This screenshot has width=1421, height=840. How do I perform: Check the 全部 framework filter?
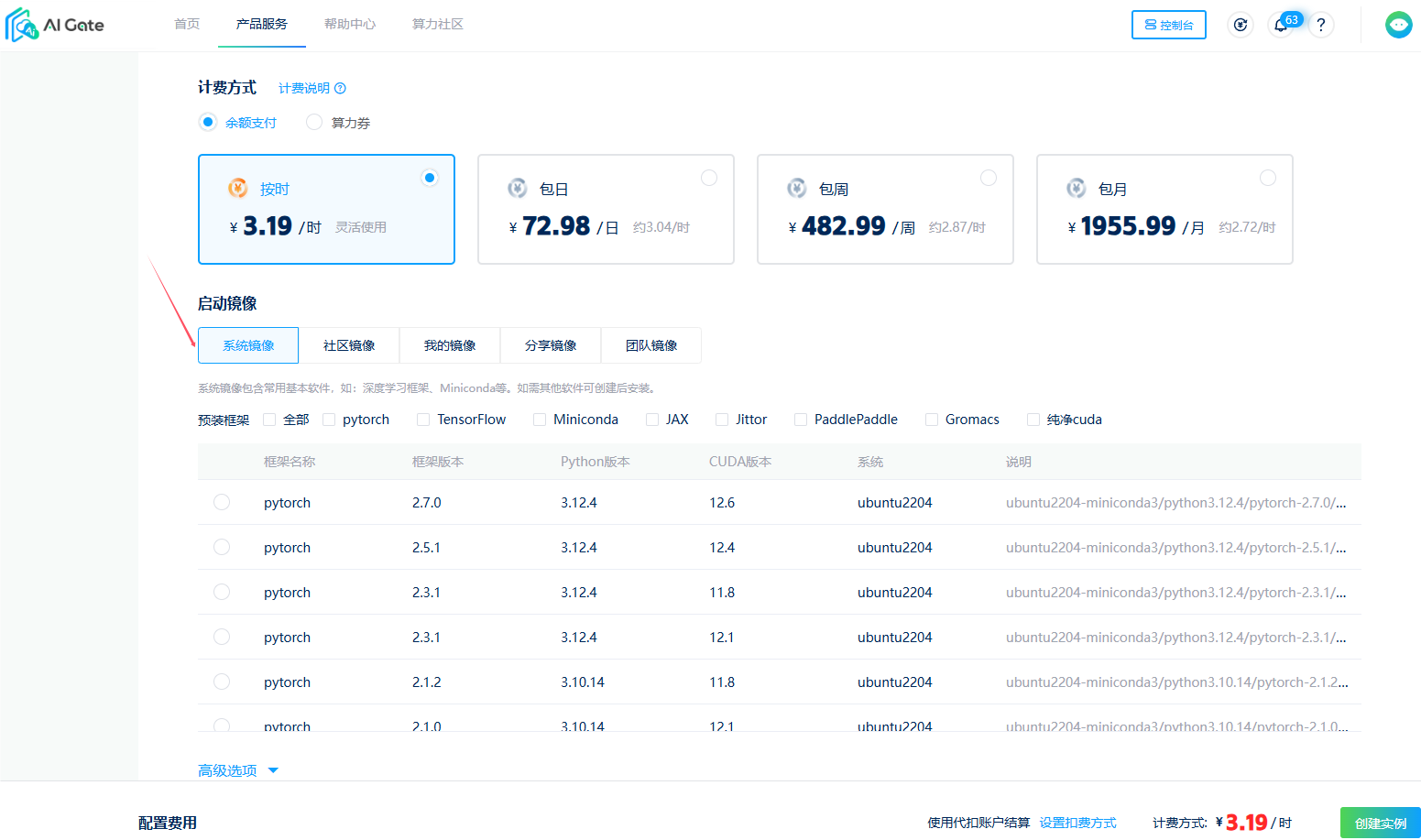(269, 420)
